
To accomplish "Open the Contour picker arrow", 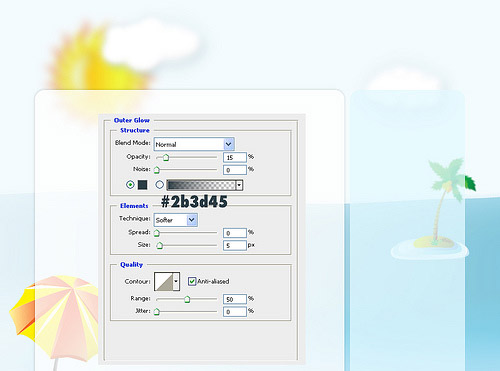I will [176, 281].
